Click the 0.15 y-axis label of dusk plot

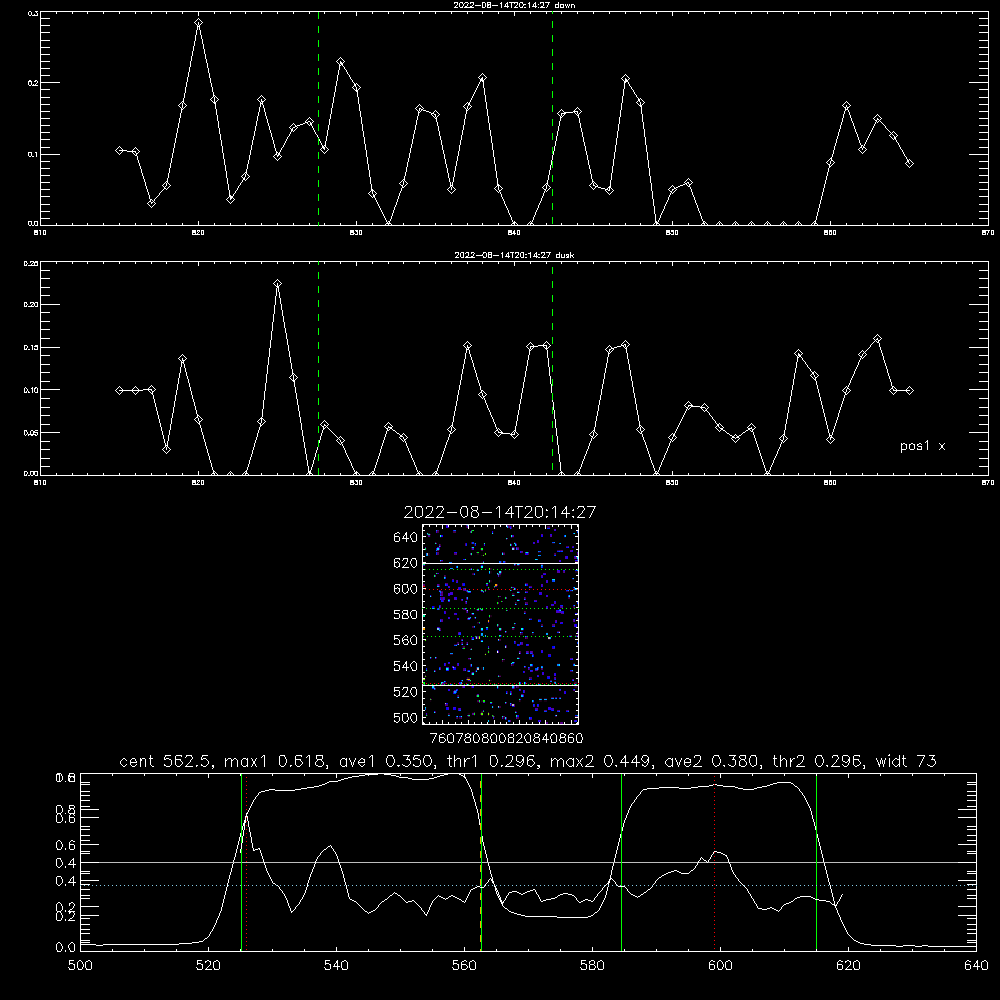click(x=31, y=348)
